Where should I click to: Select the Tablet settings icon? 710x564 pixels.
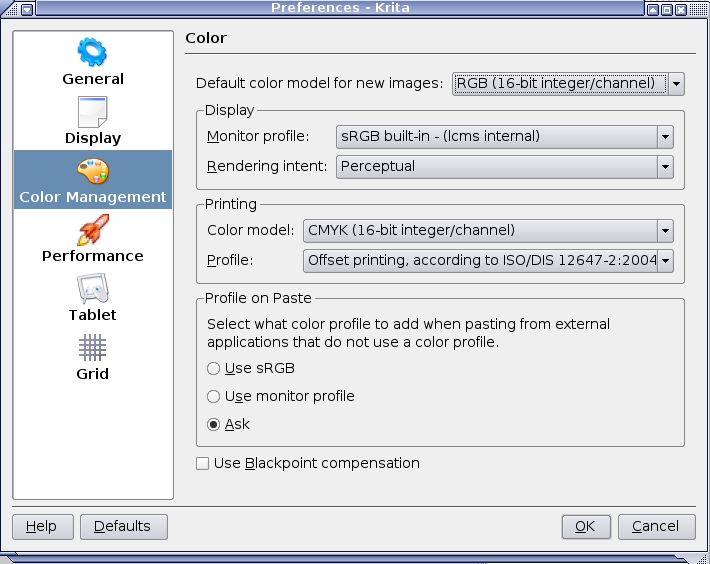(x=93, y=288)
